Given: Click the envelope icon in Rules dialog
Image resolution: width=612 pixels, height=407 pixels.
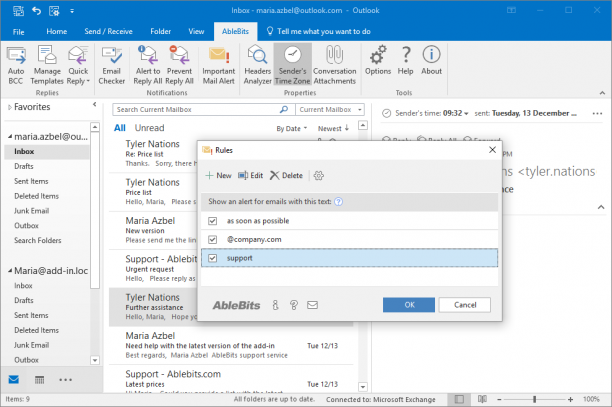Looking at the screenshot, I should [312, 305].
